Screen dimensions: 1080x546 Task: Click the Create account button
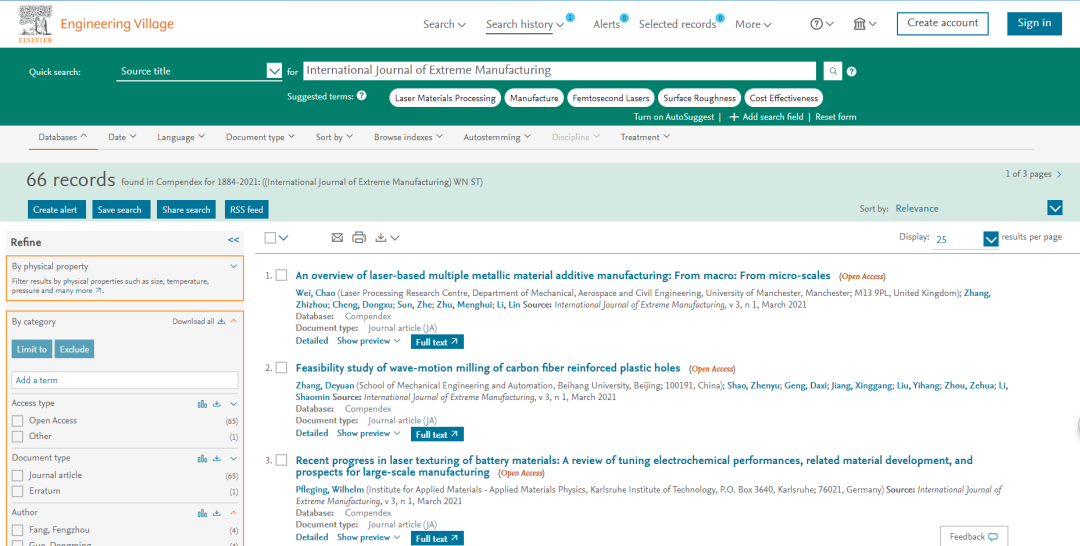point(942,23)
